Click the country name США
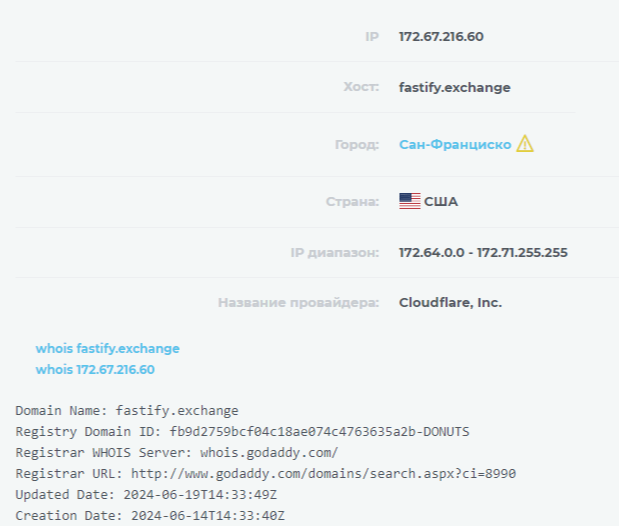The height and width of the screenshot is (526, 619). [441, 202]
